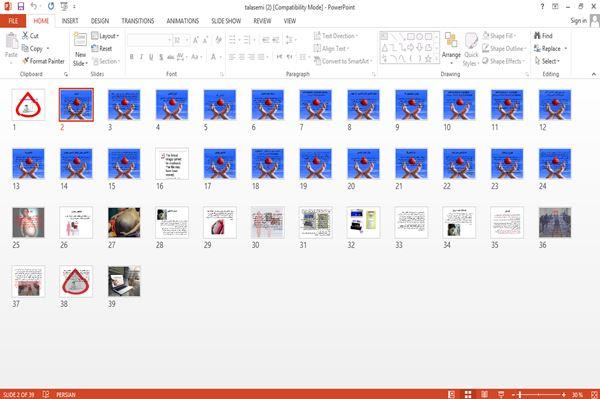This screenshot has width=600, height=399.
Task: Click Decrease Font Size icon
Action: tap(205, 40)
